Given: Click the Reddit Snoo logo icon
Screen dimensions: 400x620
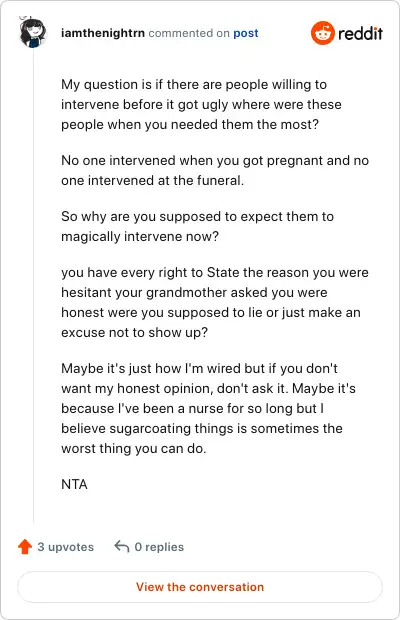Looking at the screenshot, I should coord(323,33).
